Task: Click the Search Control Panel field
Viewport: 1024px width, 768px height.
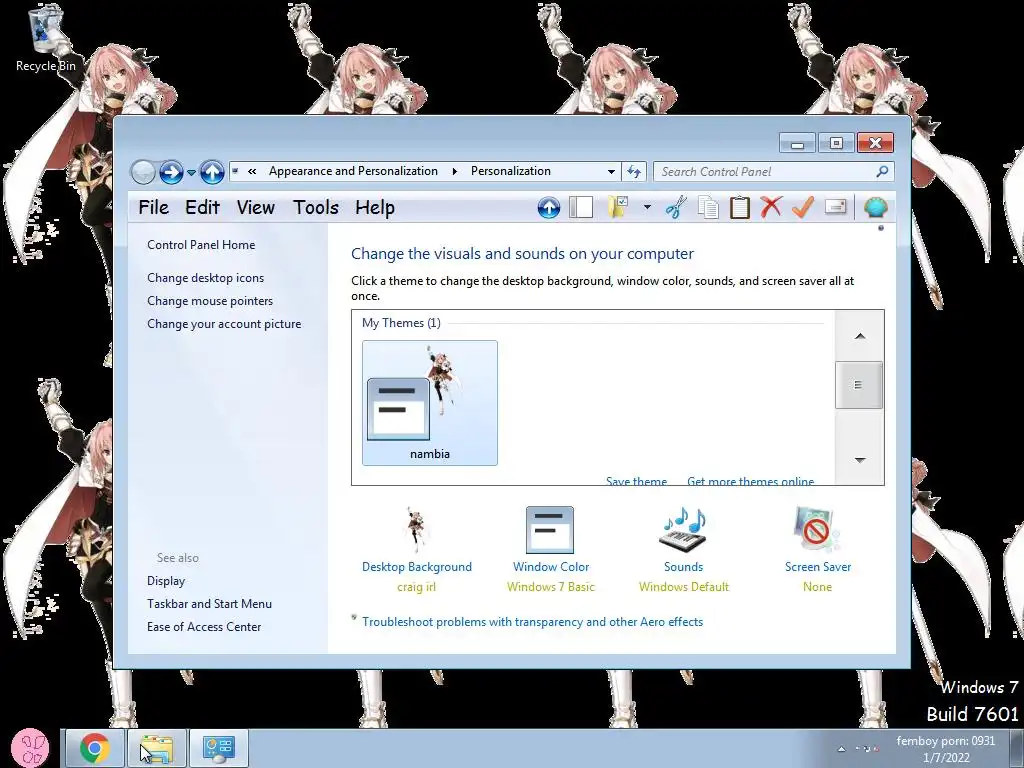Action: tap(773, 171)
